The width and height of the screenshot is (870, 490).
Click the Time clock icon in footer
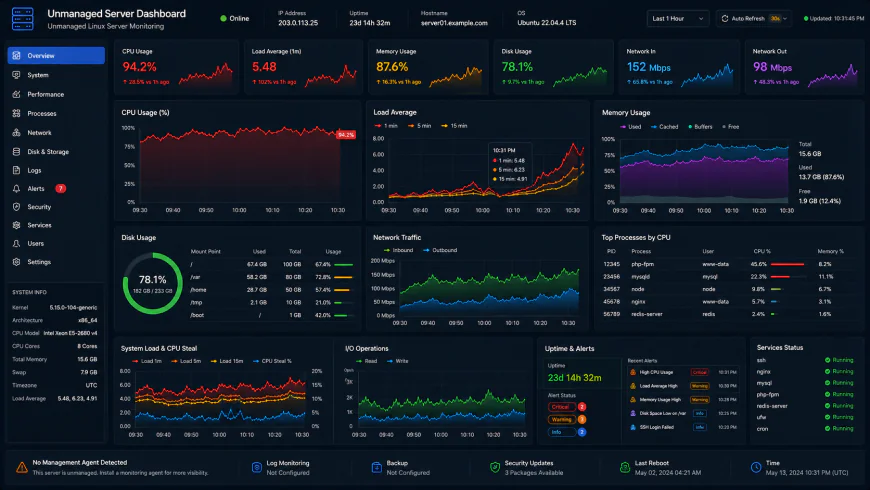(756, 468)
